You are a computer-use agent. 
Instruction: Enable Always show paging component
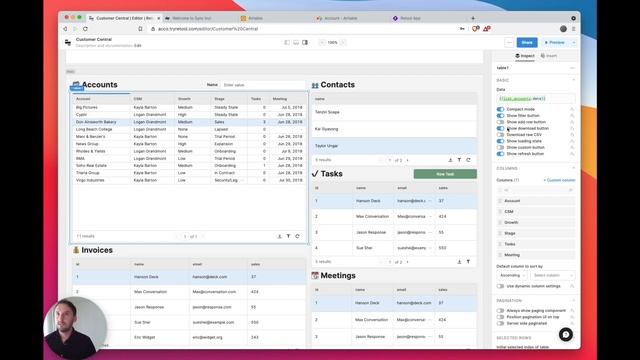pyautogui.click(x=500, y=311)
